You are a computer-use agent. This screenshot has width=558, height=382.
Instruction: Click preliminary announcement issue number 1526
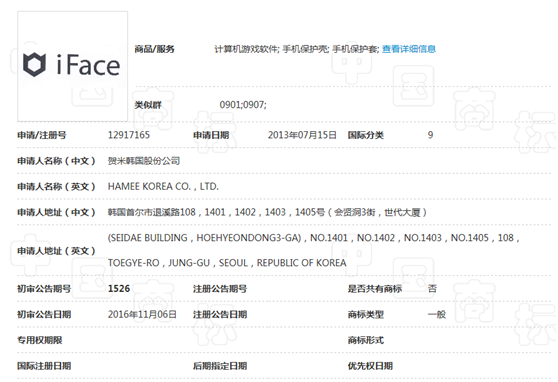click(119, 289)
